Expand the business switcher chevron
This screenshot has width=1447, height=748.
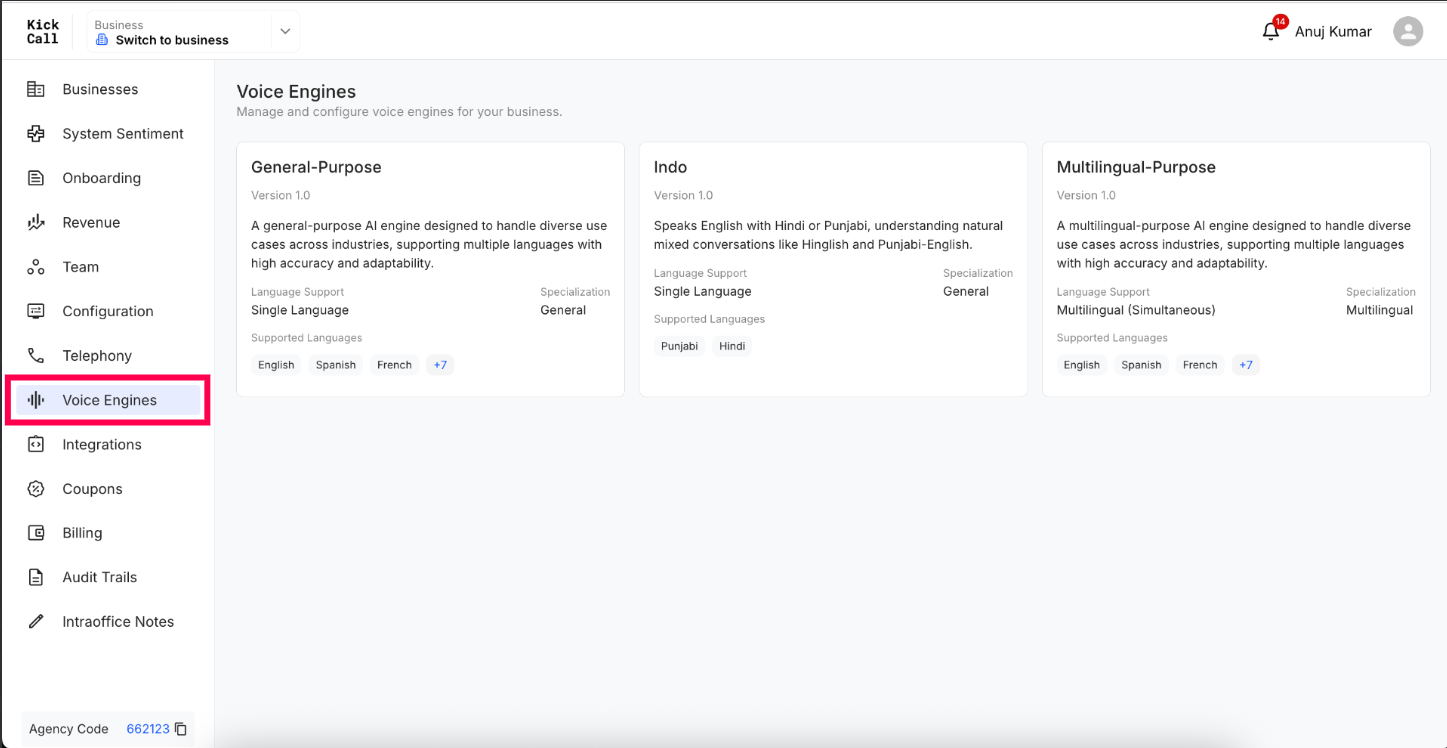285,32
